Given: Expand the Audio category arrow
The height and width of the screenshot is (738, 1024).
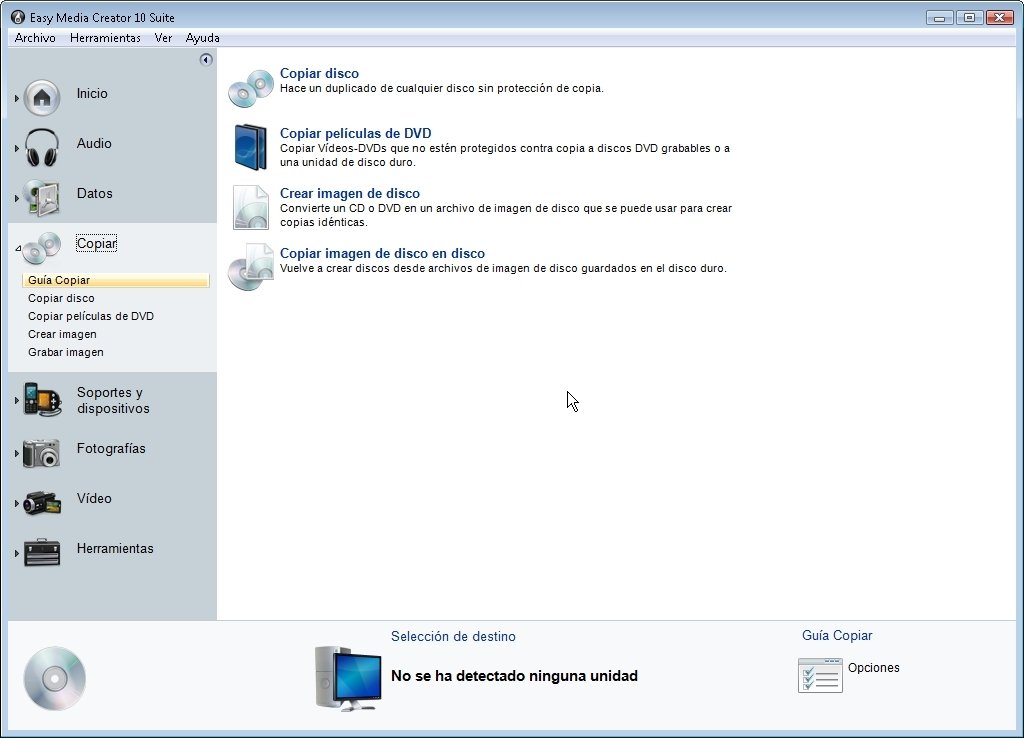Looking at the screenshot, I should coord(16,148).
